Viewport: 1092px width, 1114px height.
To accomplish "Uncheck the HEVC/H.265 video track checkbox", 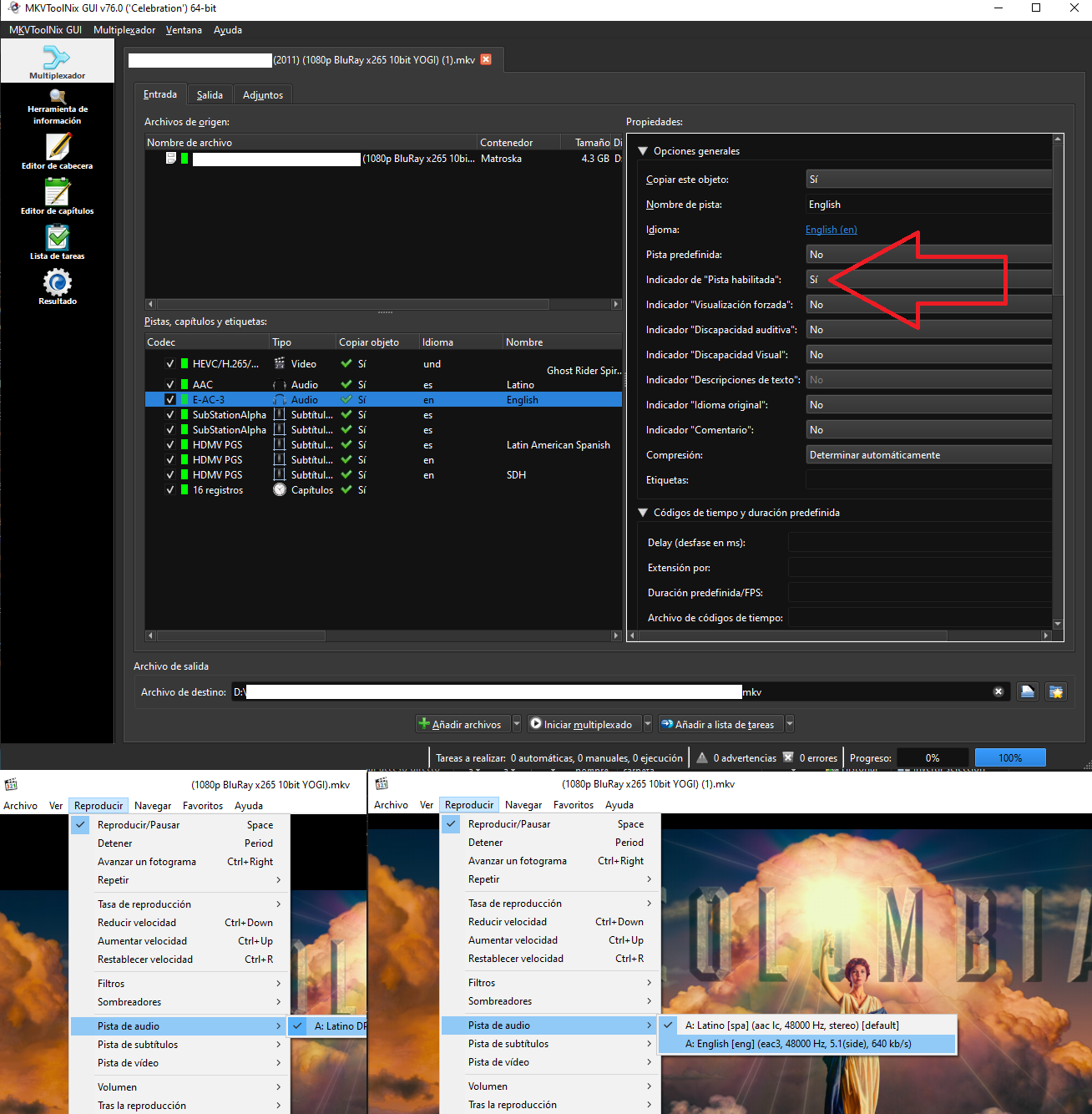I will coord(170,363).
